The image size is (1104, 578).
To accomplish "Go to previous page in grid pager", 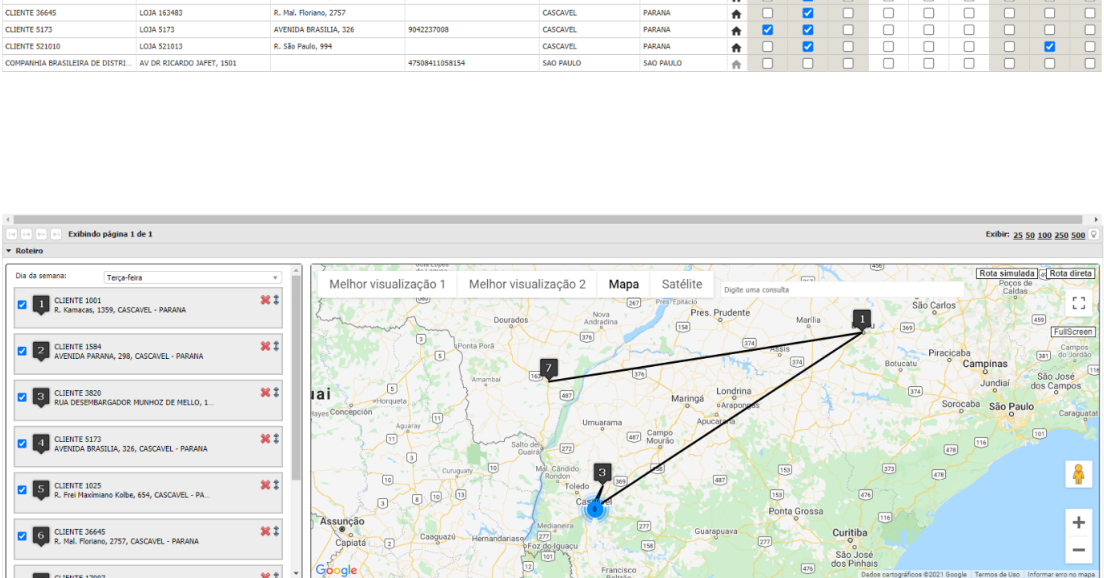I will click(26, 234).
